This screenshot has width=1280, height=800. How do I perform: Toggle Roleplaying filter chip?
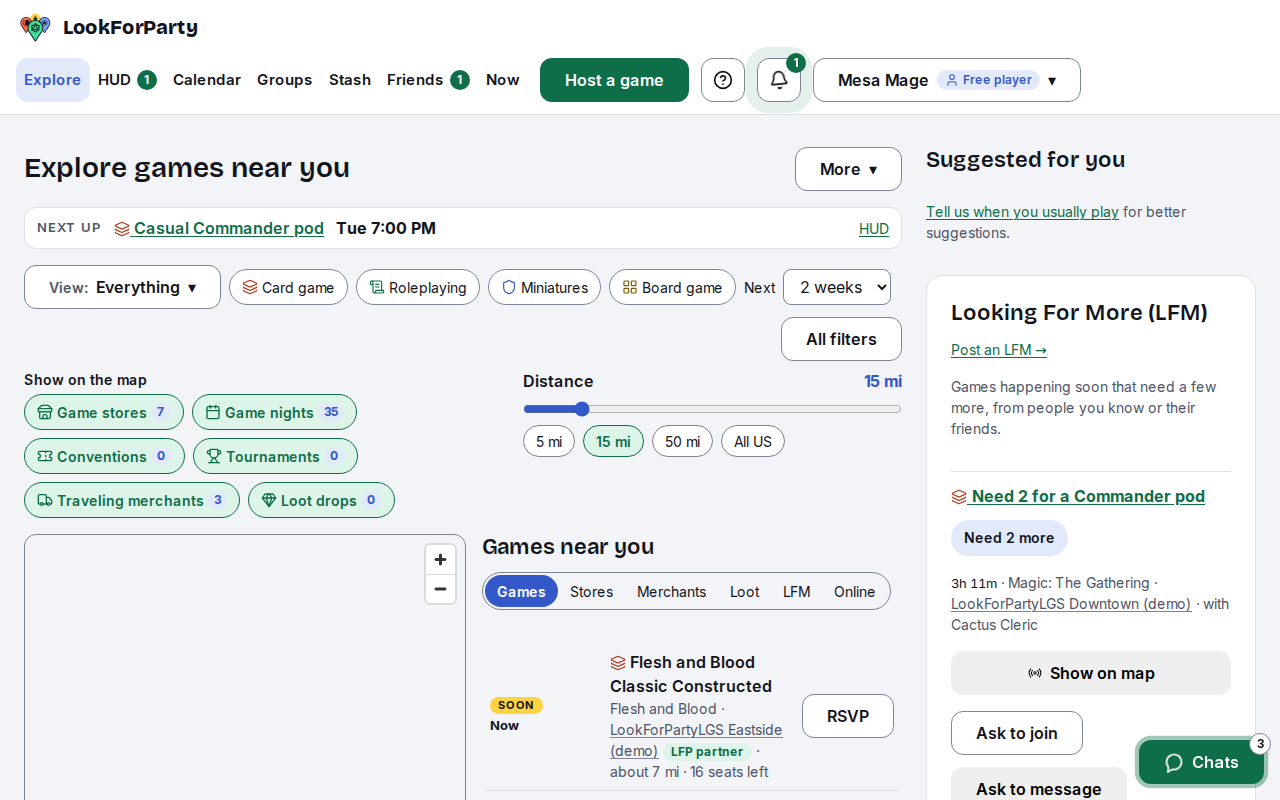click(418, 287)
